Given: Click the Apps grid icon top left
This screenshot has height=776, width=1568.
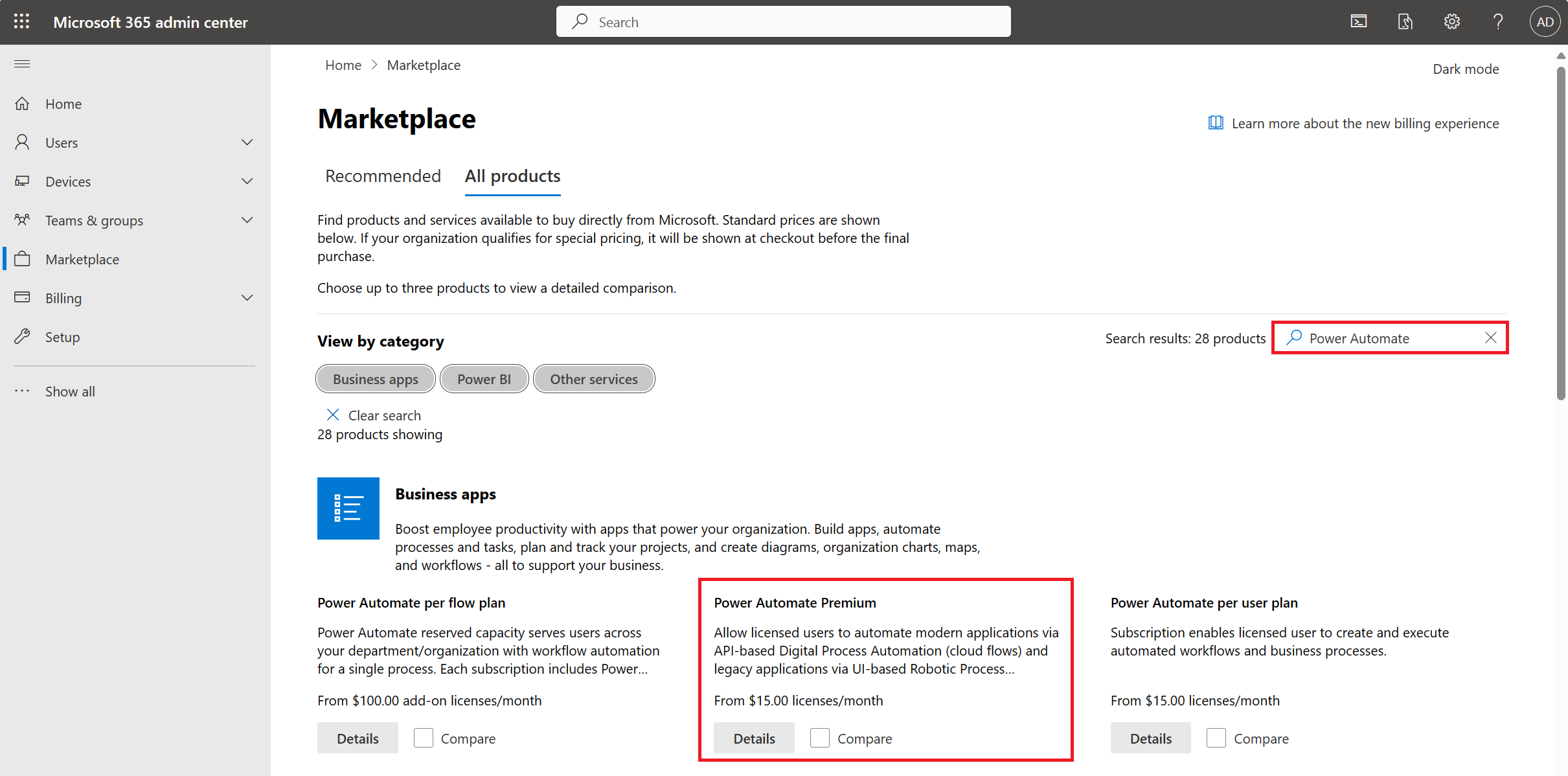Looking at the screenshot, I should [x=21, y=21].
